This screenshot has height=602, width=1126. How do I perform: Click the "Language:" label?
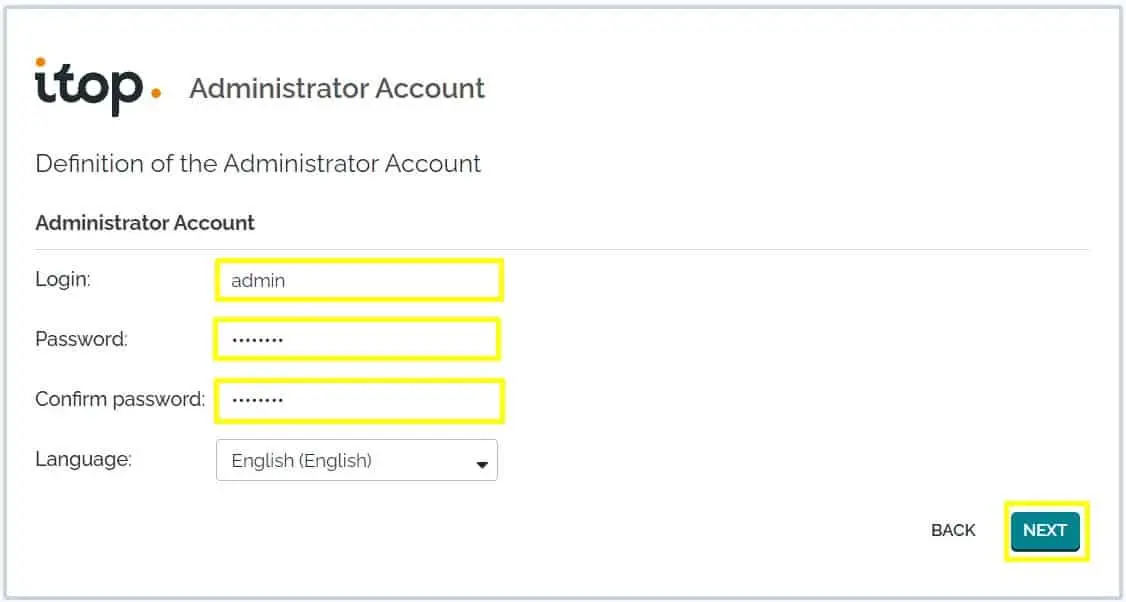point(83,459)
